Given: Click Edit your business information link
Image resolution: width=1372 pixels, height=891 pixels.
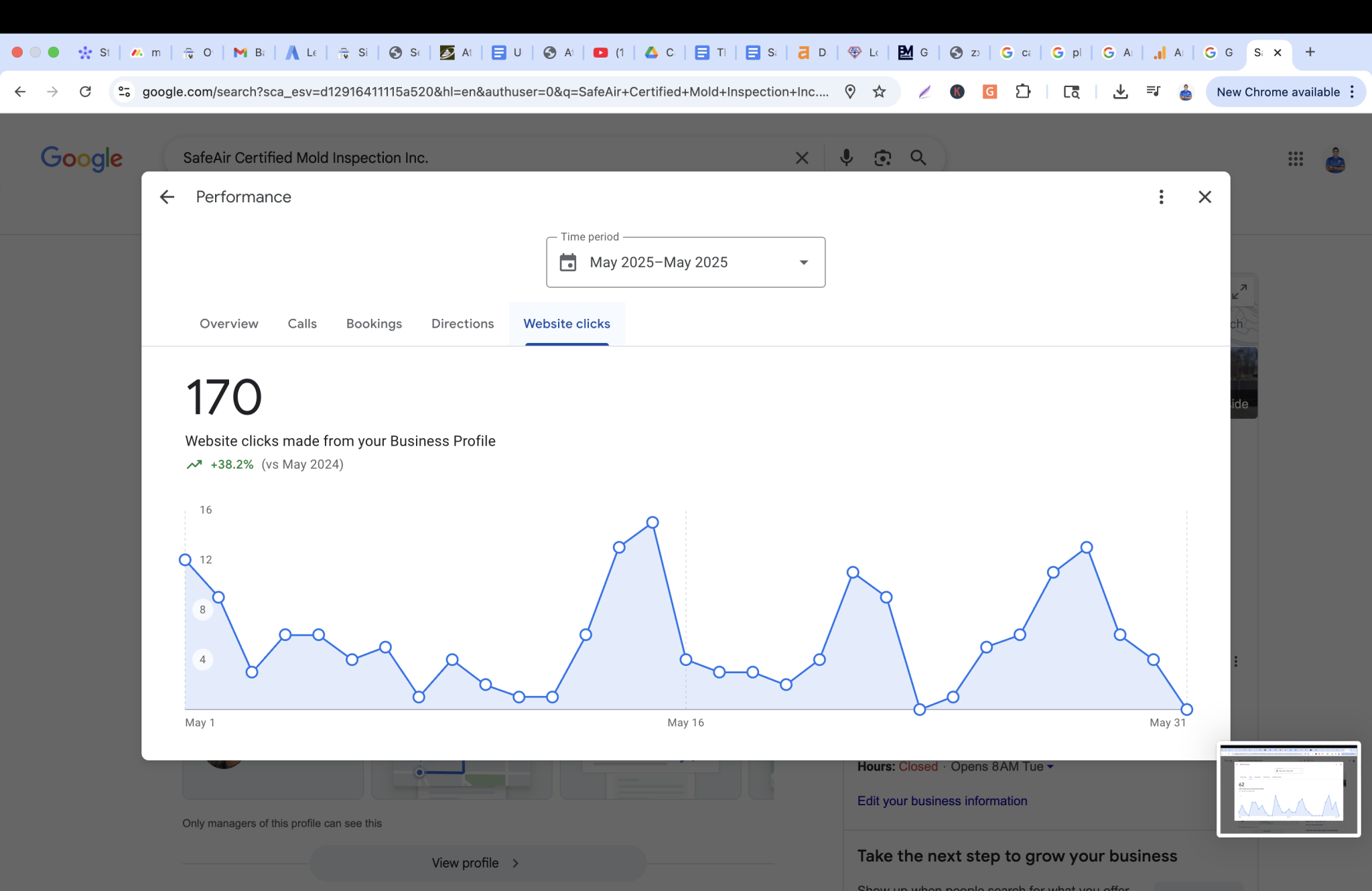Looking at the screenshot, I should pyautogui.click(x=942, y=801).
